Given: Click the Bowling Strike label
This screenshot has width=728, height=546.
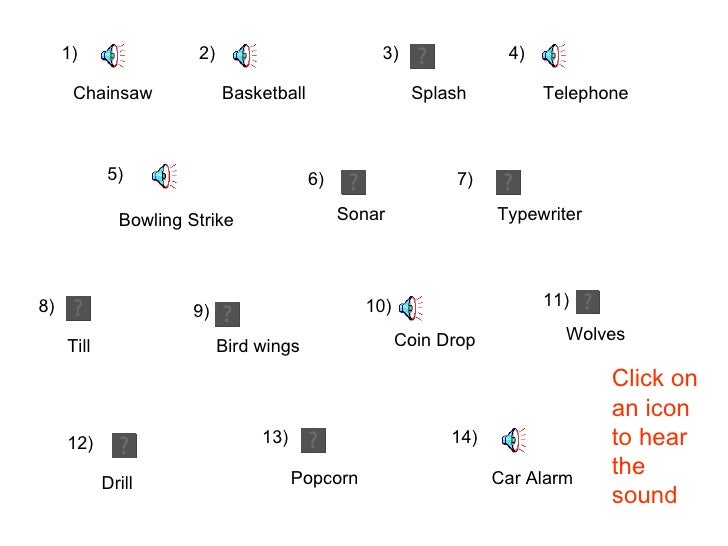Looking at the screenshot, I should (176, 220).
